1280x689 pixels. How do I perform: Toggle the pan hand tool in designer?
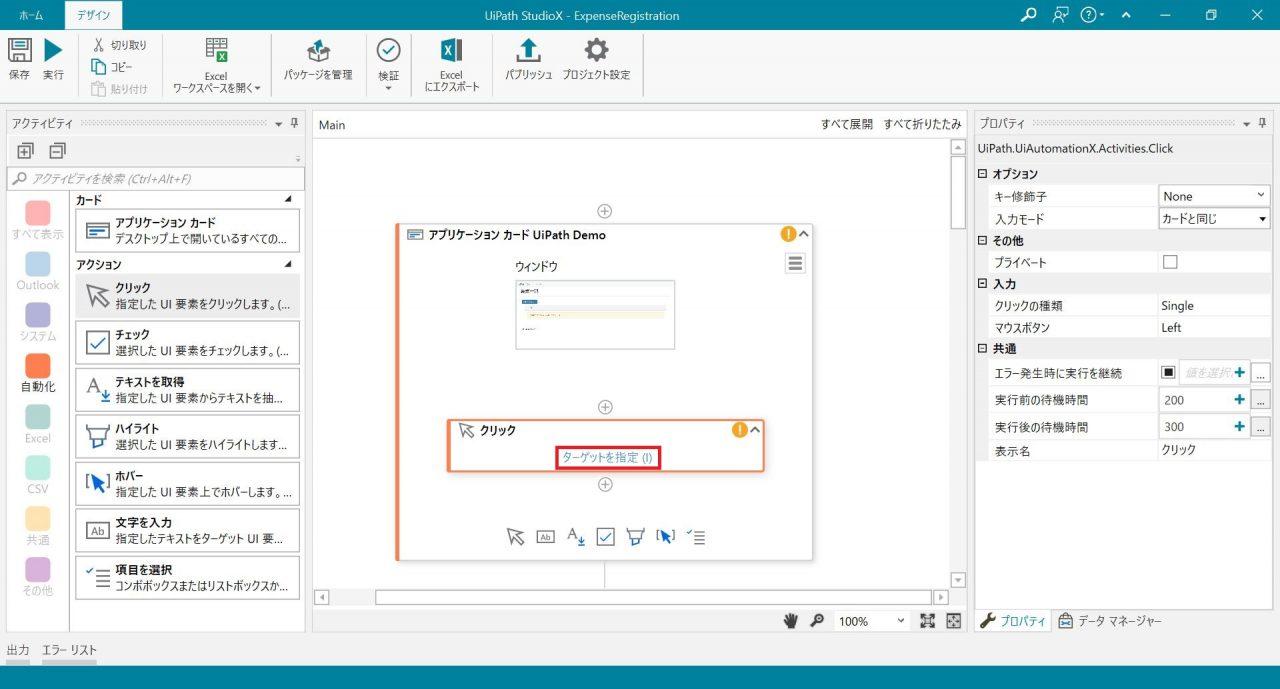(x=790, y=621)
